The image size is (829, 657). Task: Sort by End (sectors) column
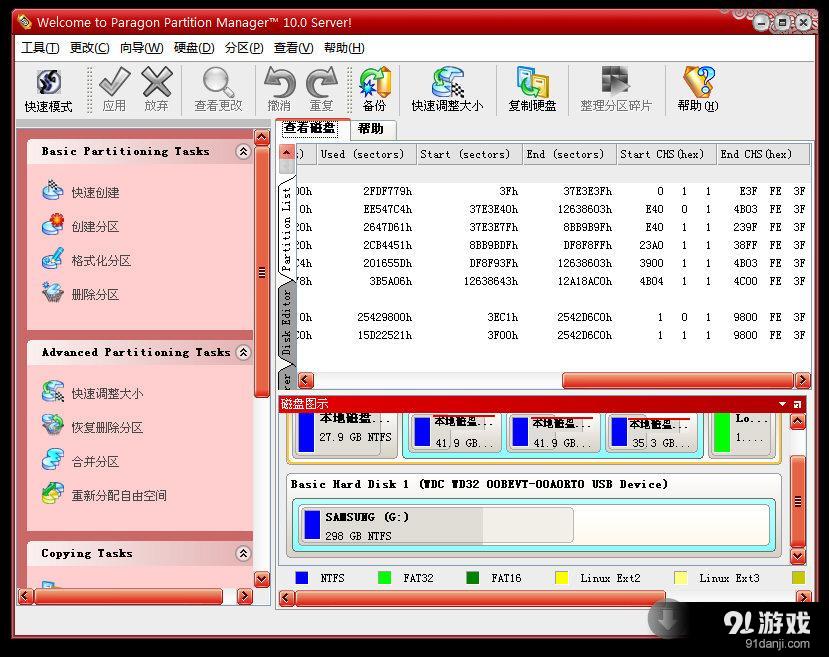coord(569,154)
